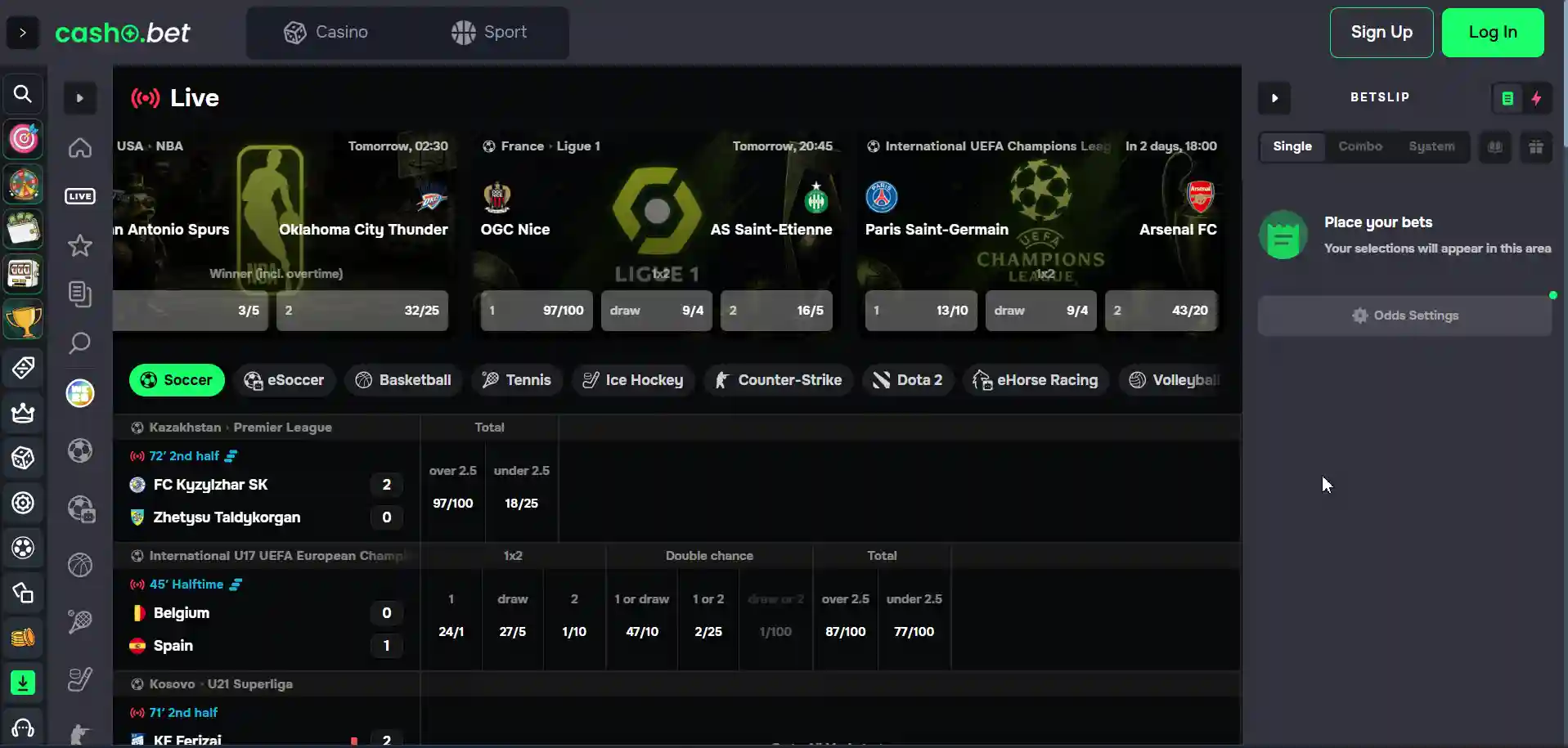Click the ice hockey stick icon in sport sidebar

click(x=80, y=679)
